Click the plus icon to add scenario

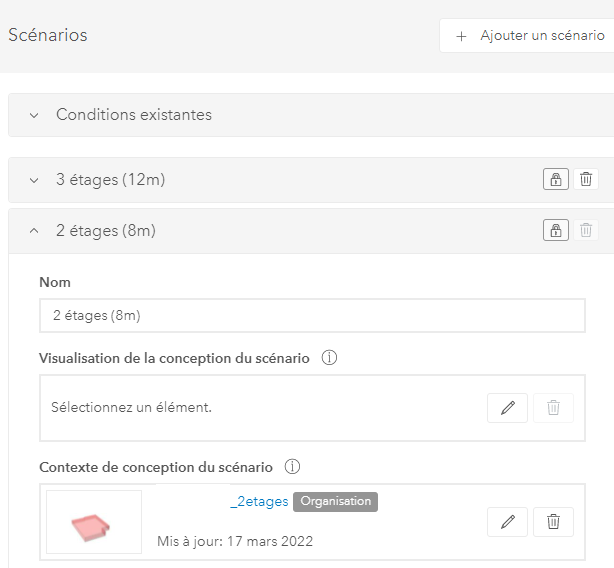[461, 36]
